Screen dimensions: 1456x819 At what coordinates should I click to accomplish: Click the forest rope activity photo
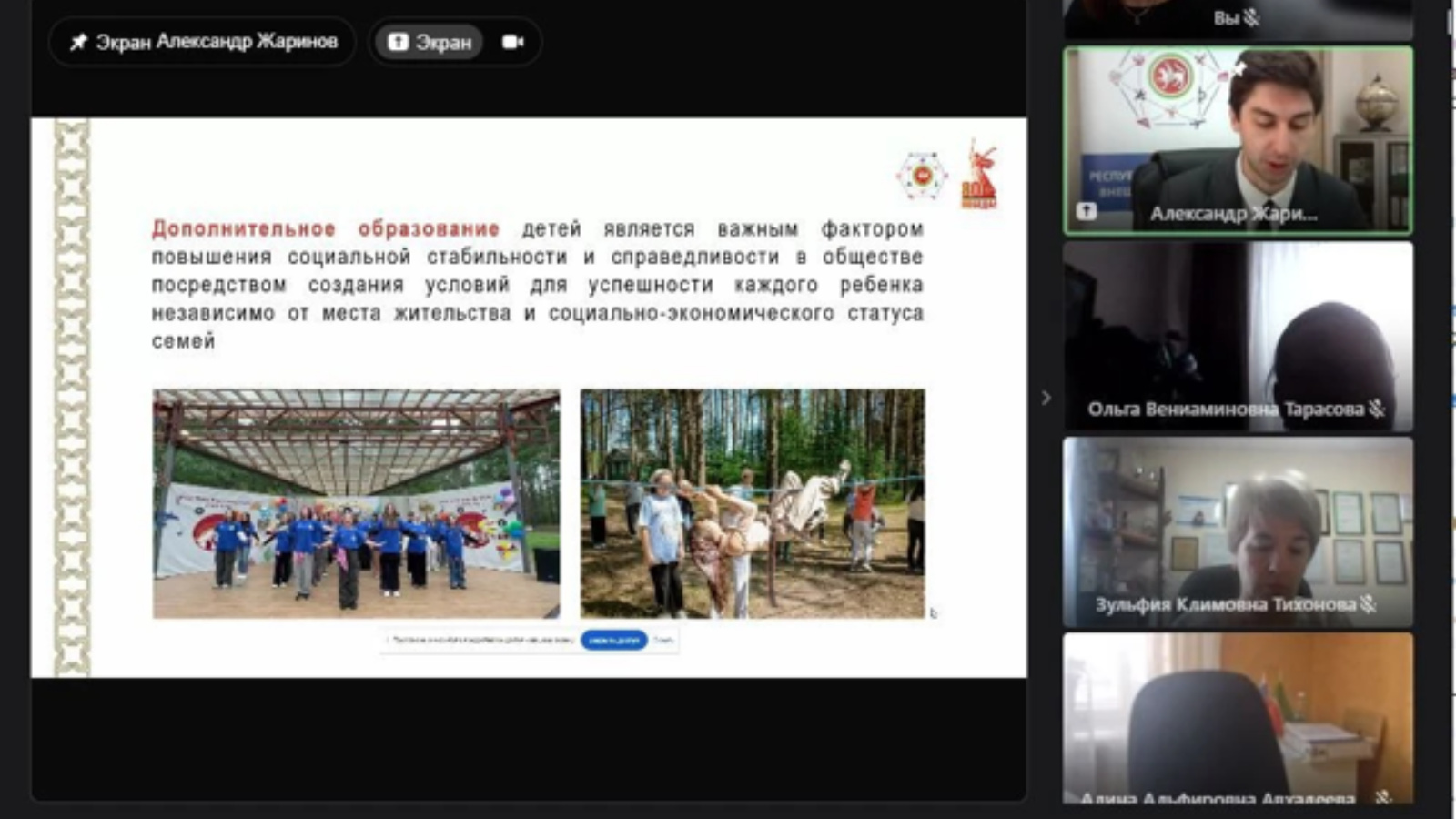(x=753, y=503)
